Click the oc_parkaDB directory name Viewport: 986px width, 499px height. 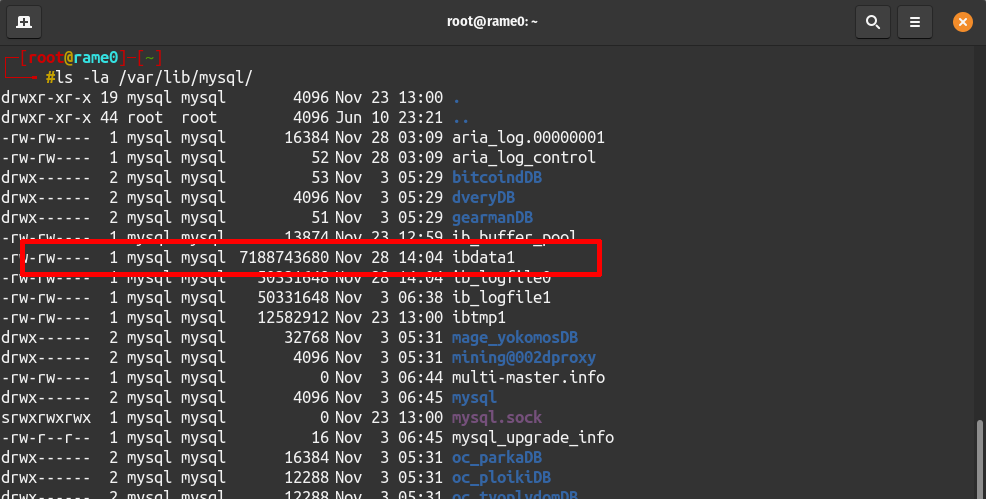pyautogui.click(x=497, y=458)
